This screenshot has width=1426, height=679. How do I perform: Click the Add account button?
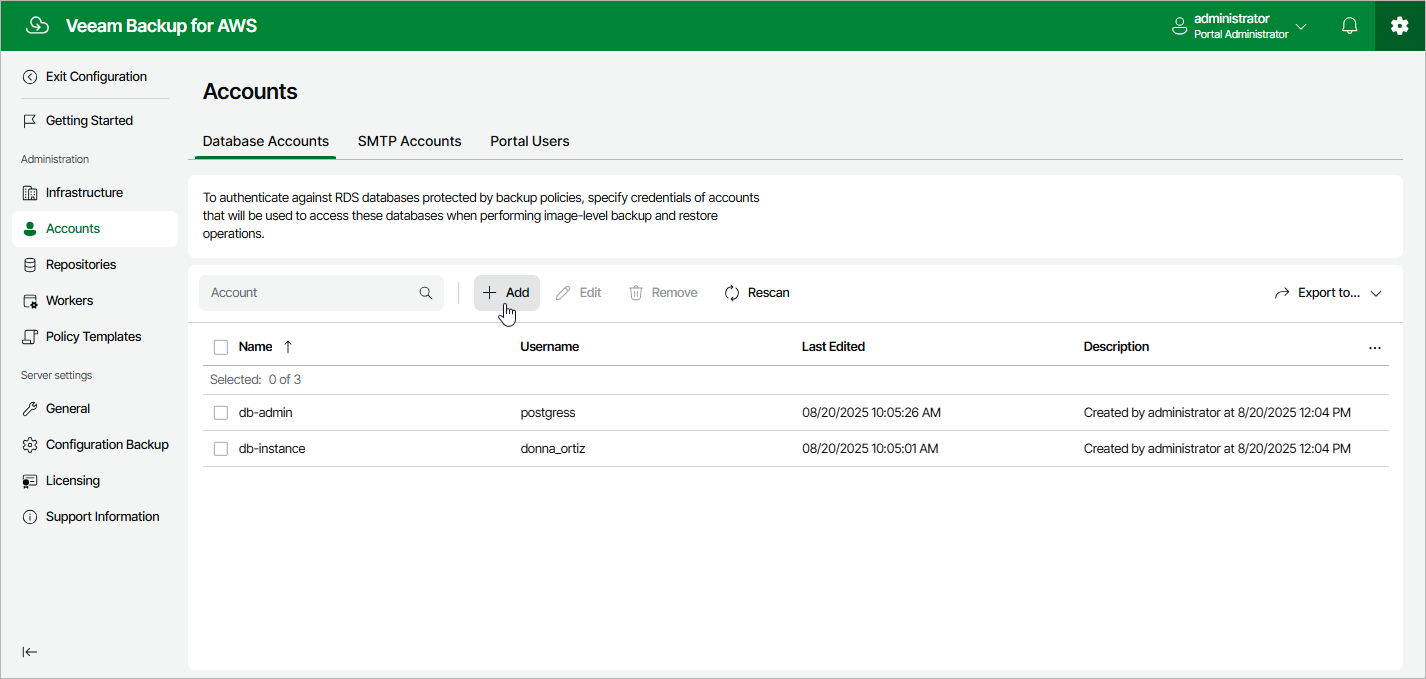(507, 293)
